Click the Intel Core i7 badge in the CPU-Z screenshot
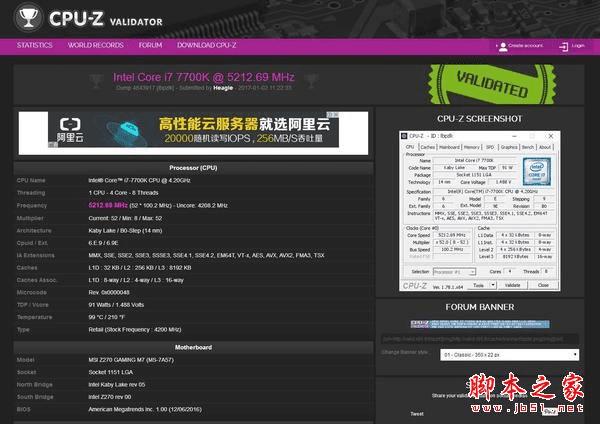 pyautogui.click(x=536, y=171)
